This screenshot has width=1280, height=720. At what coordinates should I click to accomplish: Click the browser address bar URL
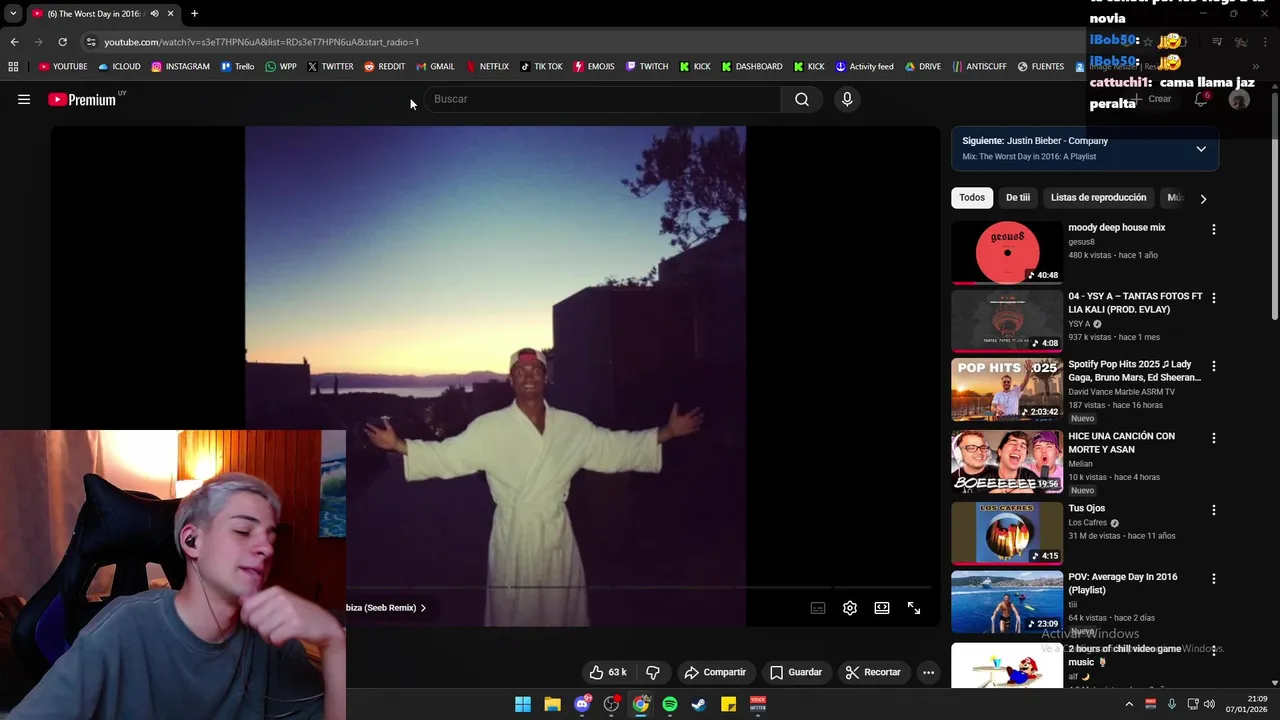point(261,42)
